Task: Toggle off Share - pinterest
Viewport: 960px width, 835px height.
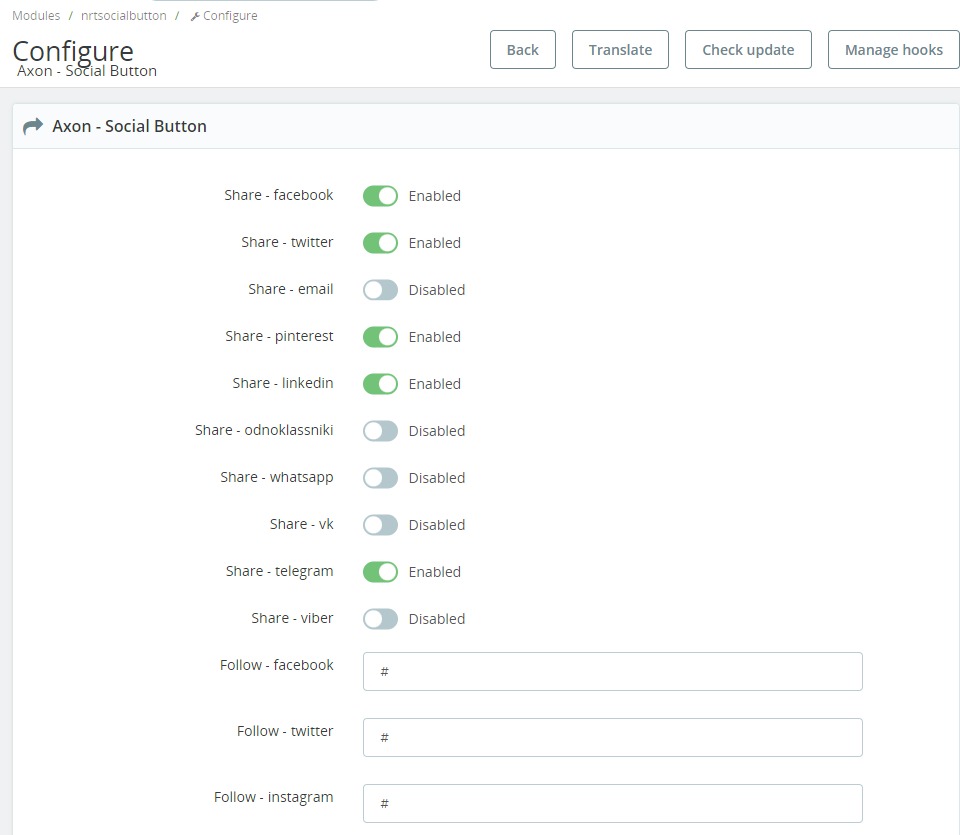Action: 380,337
